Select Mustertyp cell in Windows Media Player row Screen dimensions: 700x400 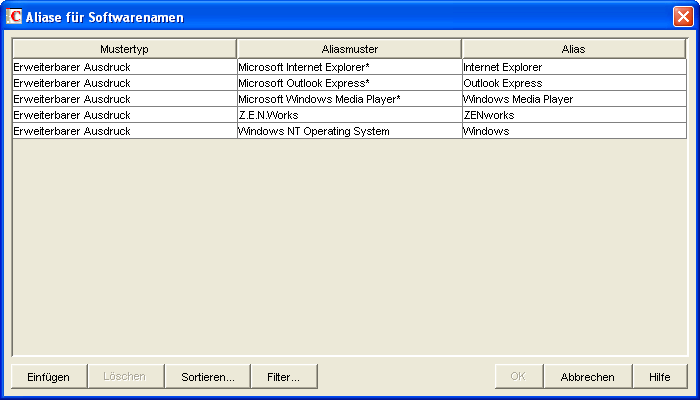pyautogui.click(x=125, y=99)
